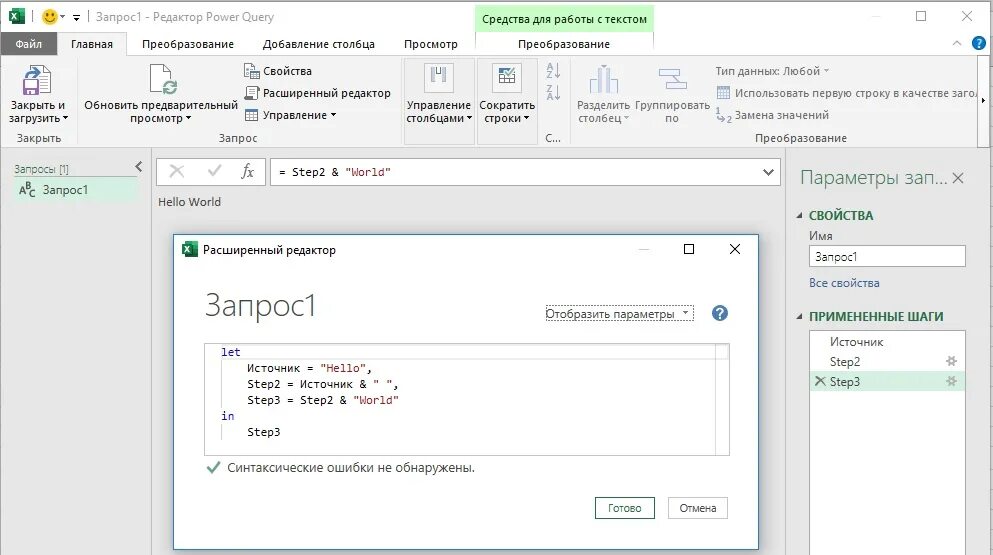Expand the Refresh Preview dropdown arrow
Image resolution: width=993 pixels, height=555 pixels.
(188, 118)
